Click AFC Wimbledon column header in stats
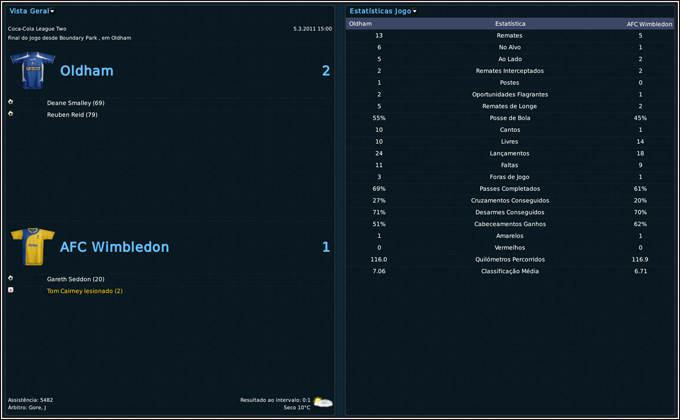The width and height of the screenshot is (680, 420). click(649, 23)
